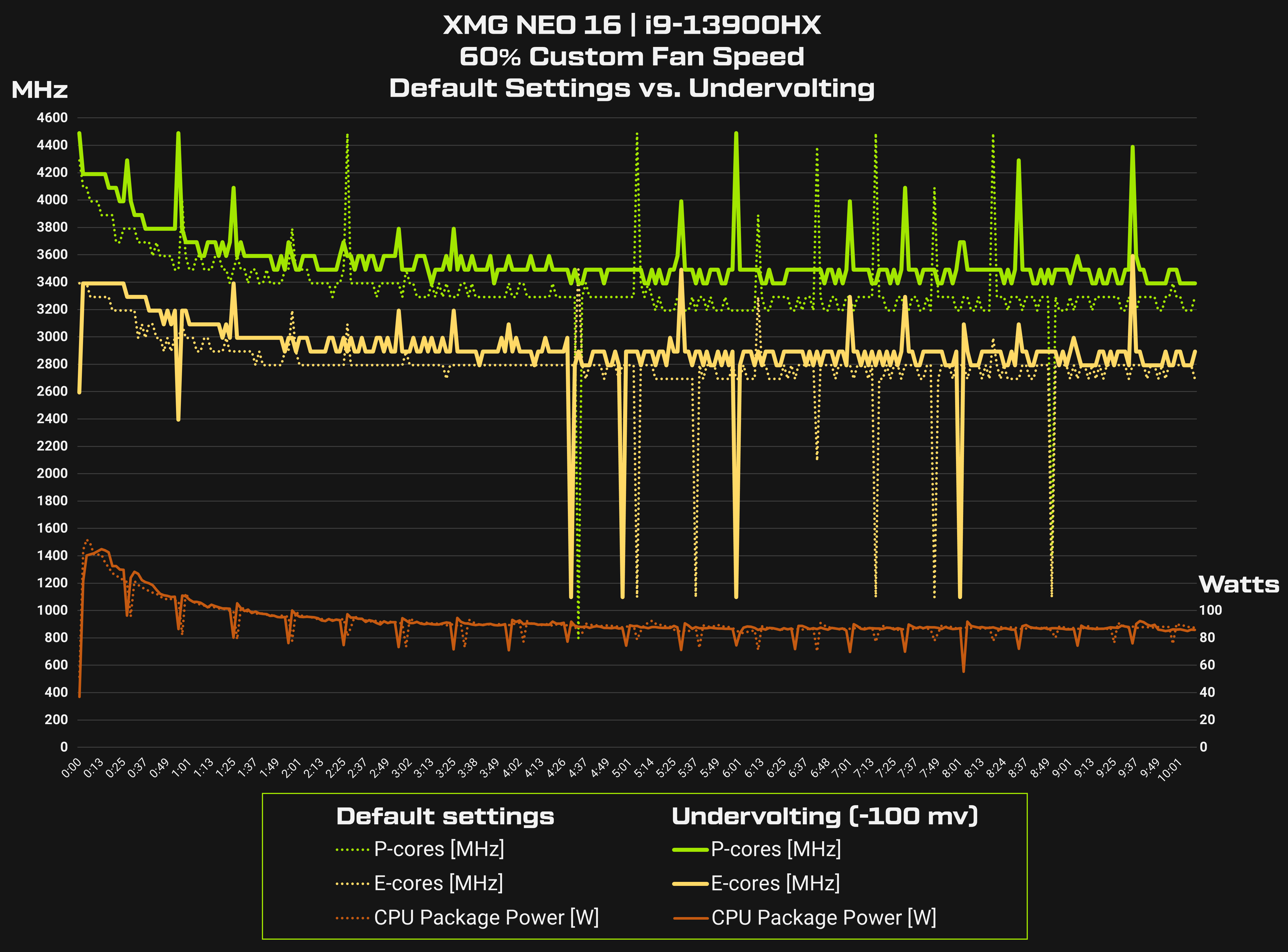The height and width of the screenshot is (952, 1288).
Task: Click the "100" Watts axis tick label
Action: pyautogui.click(x=1210, y=610)
